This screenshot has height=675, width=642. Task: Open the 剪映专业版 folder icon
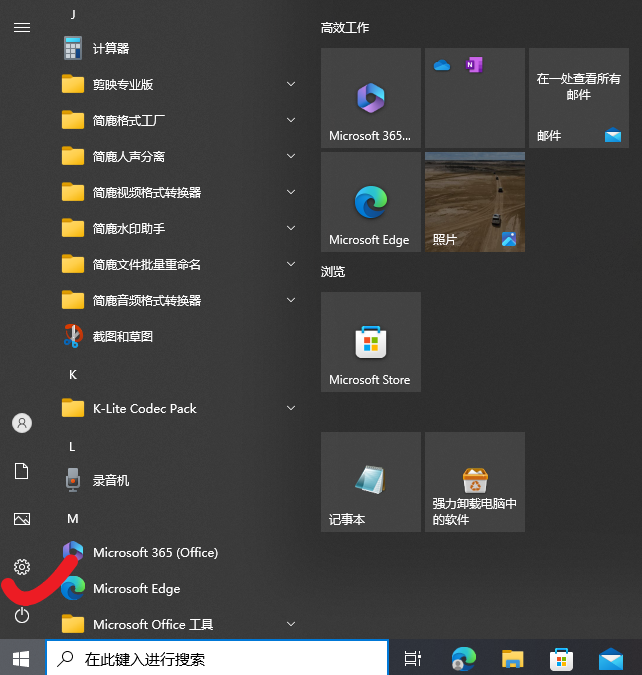pyautogui.click(x=73, y=84)
